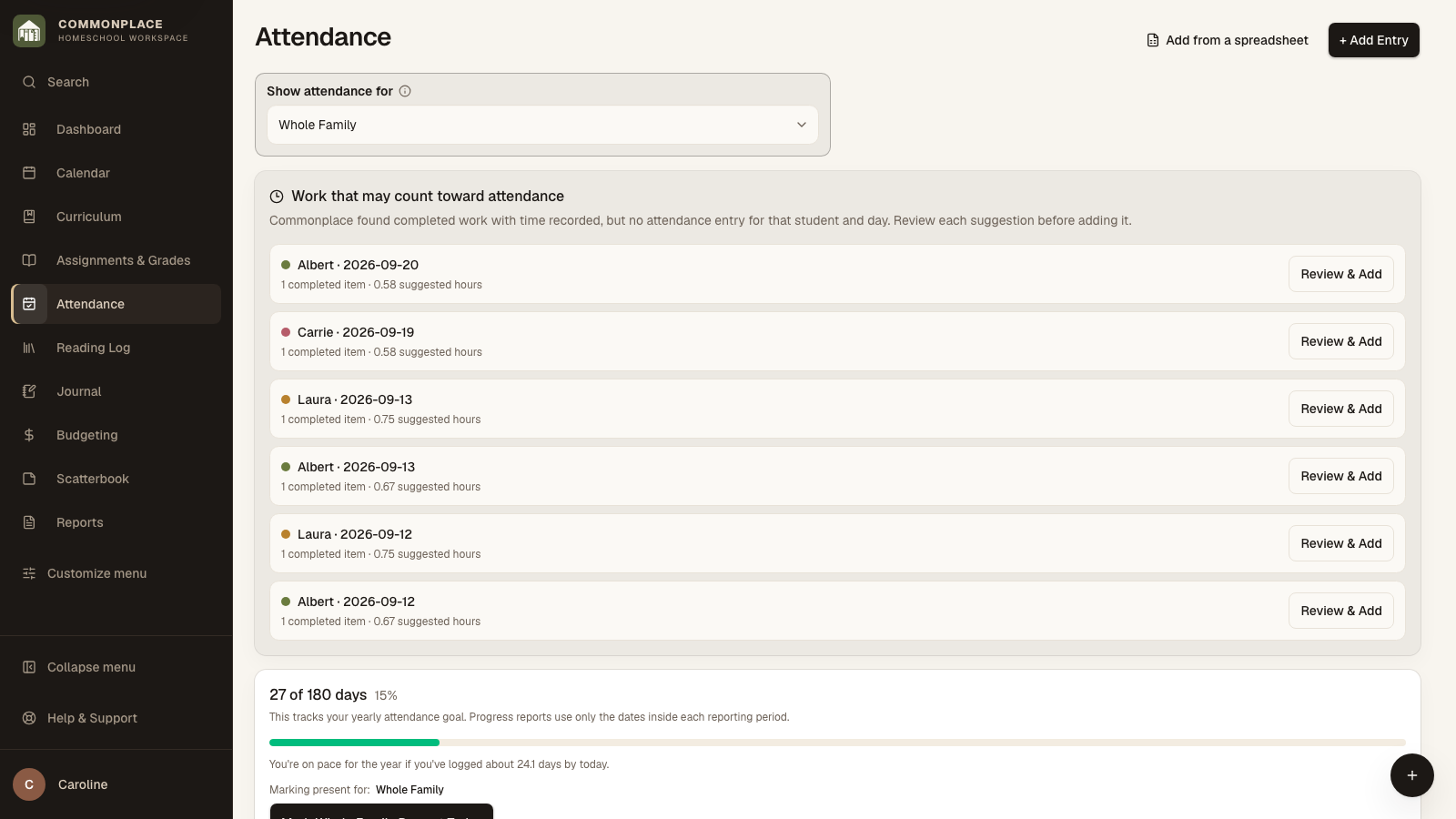Click the Calendar icon in sidebar
The height and width of the screenshot is (819, 1456).
click(x=29, y=173)
